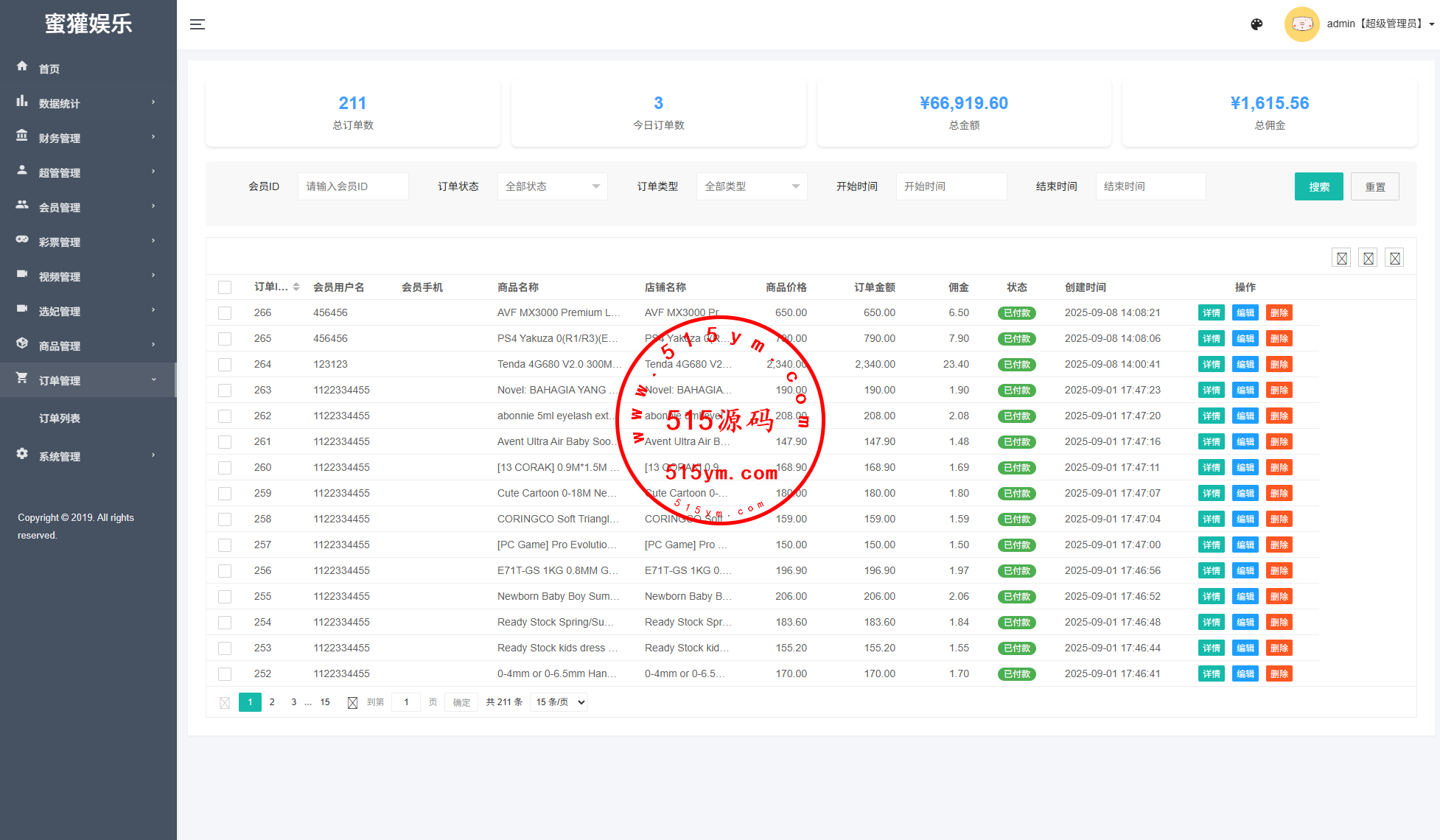
Task: Click the 会员ID input field
Action: (x=353, y=186)
